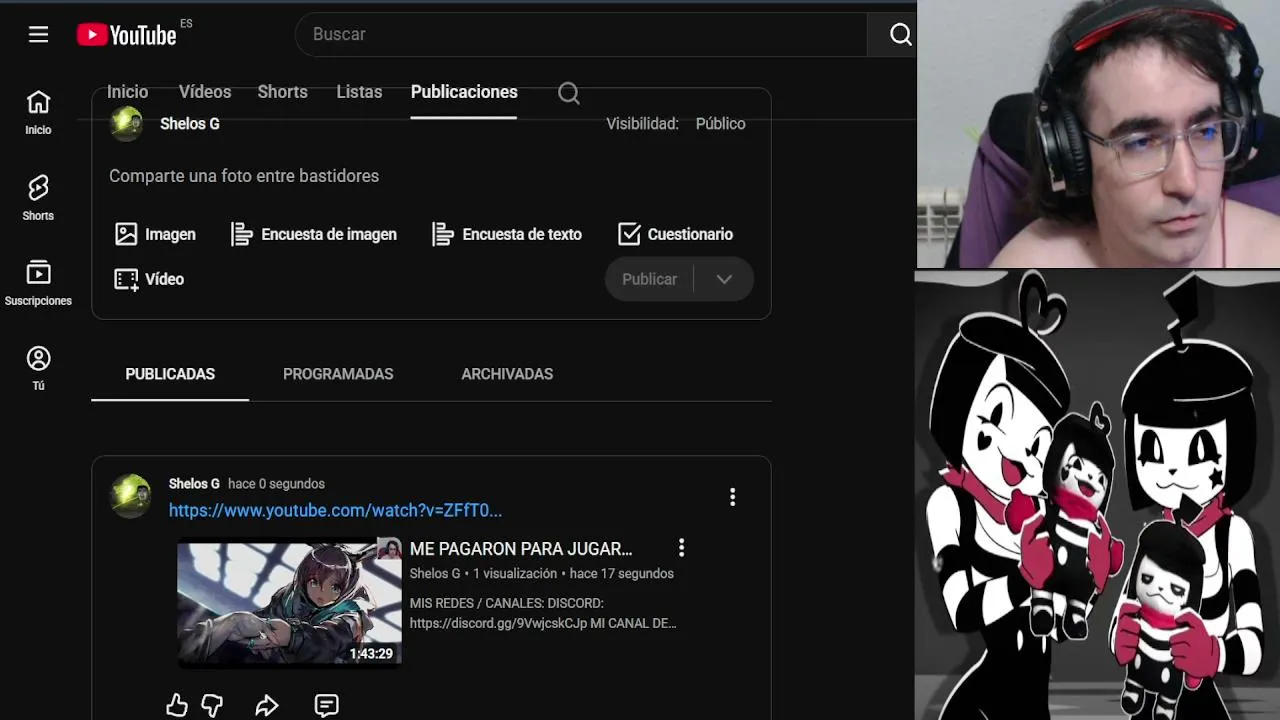Open the hamburger guide menu
Screen dimensions: 1280x720
[x=38, y=35]
